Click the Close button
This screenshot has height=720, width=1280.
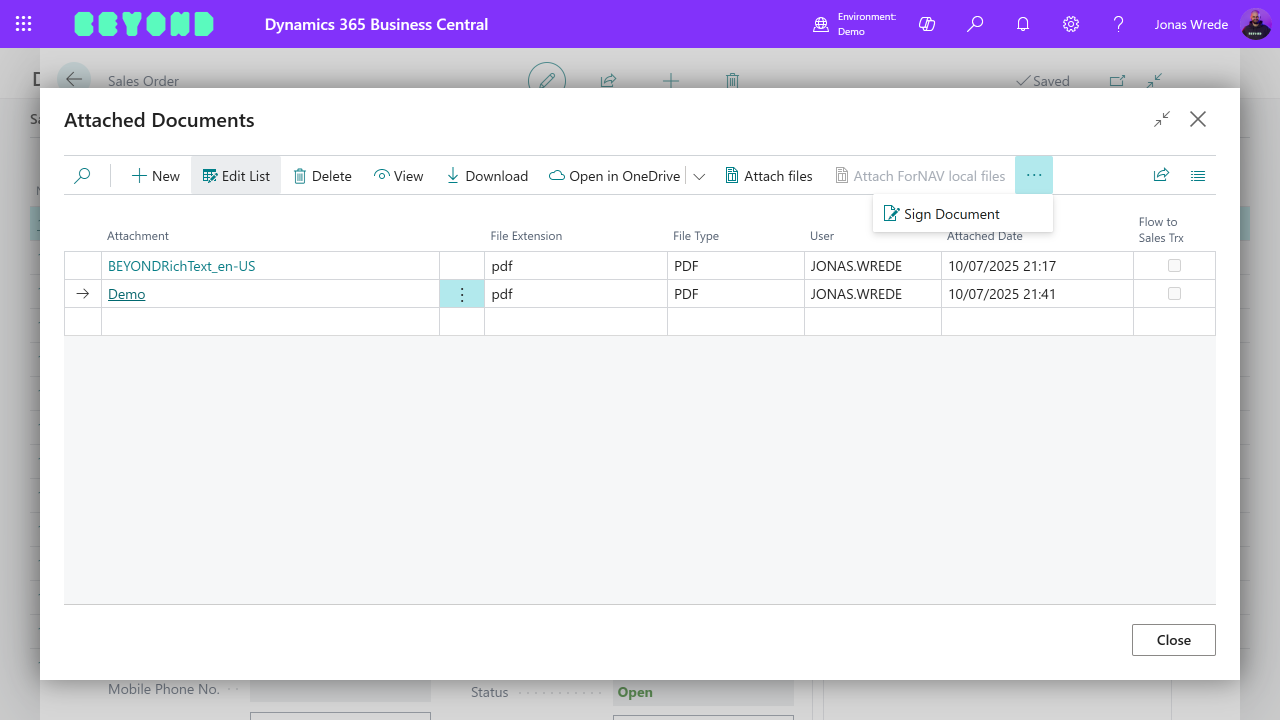click(1173, 639)
